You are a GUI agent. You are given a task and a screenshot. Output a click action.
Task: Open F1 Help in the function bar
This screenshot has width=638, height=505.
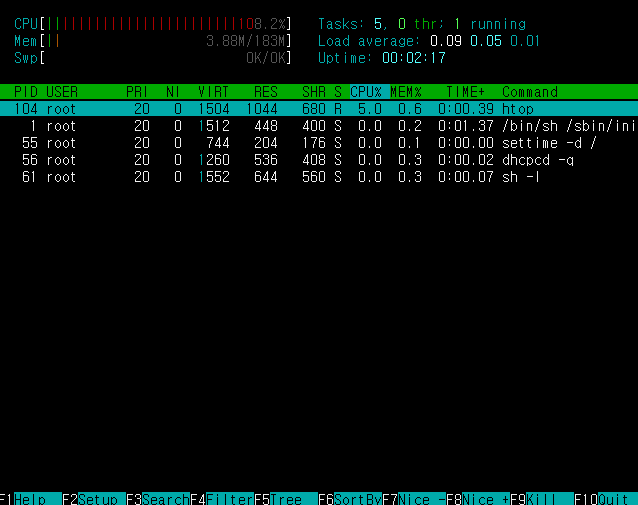tap(31, 499)
